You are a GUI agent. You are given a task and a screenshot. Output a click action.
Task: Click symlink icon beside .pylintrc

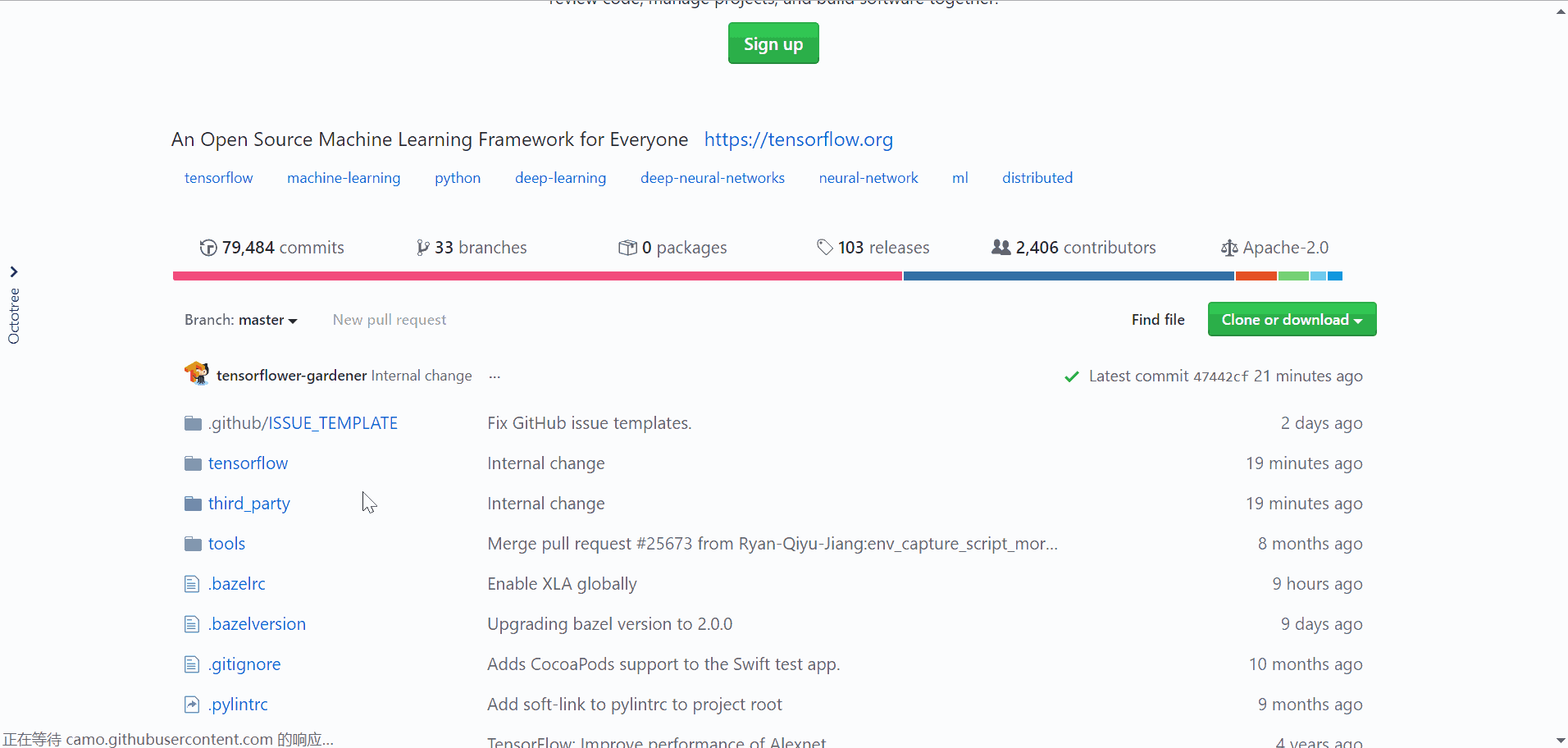click(192, 705)
